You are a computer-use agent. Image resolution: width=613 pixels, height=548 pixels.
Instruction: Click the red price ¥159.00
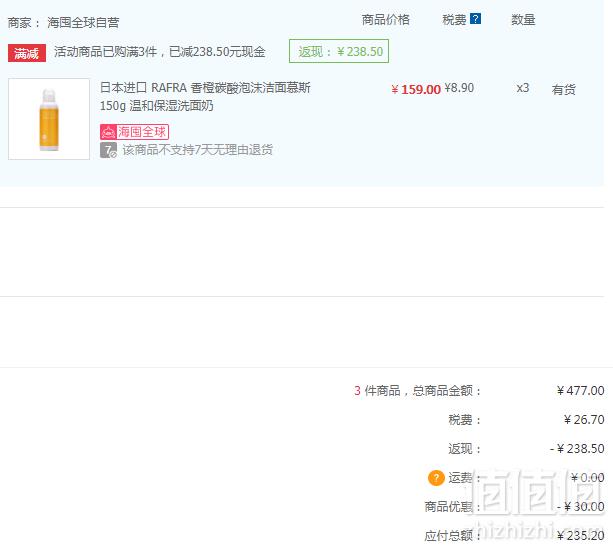[416, 90]
